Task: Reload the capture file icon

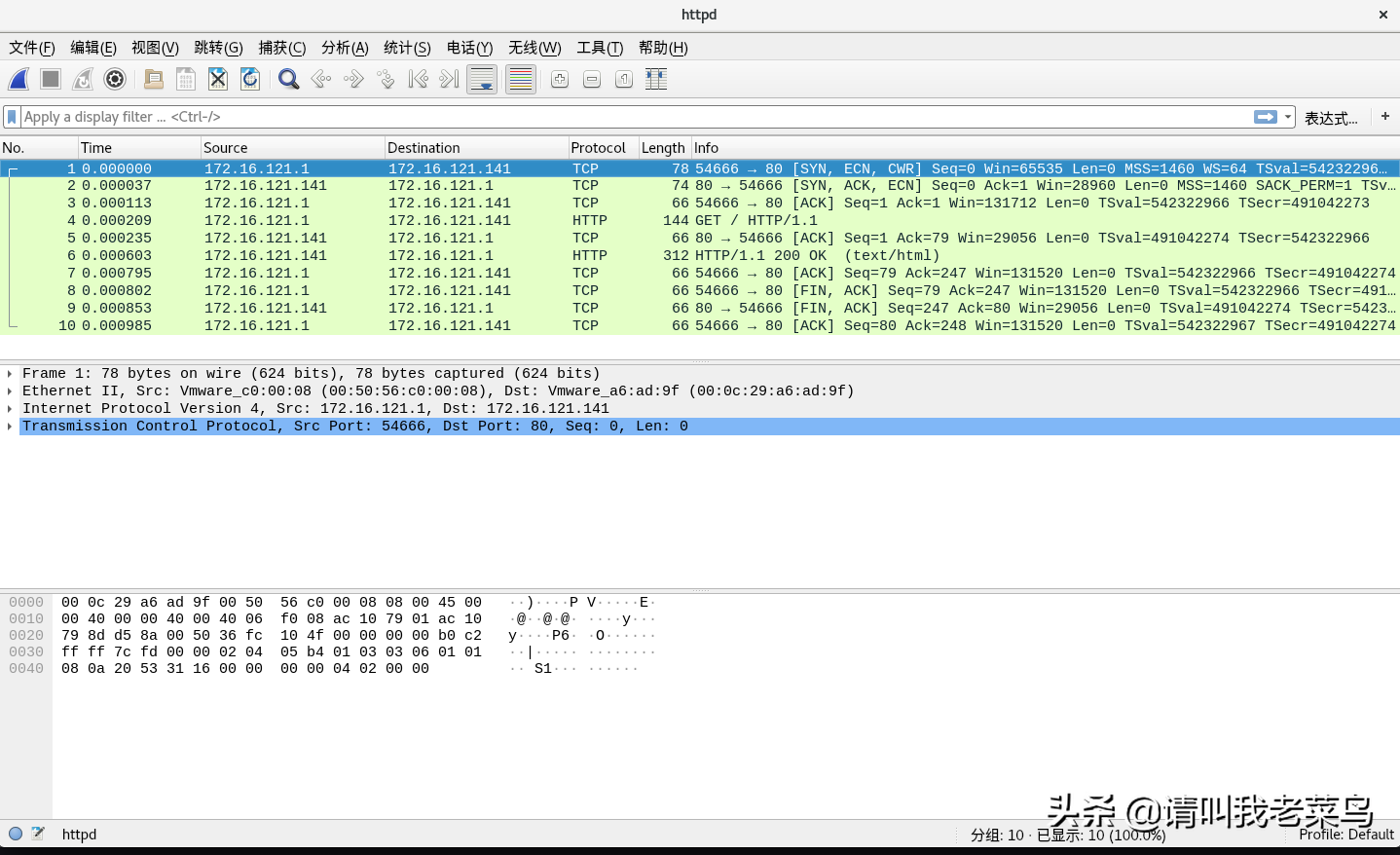Action: click(x=250, y=80)
